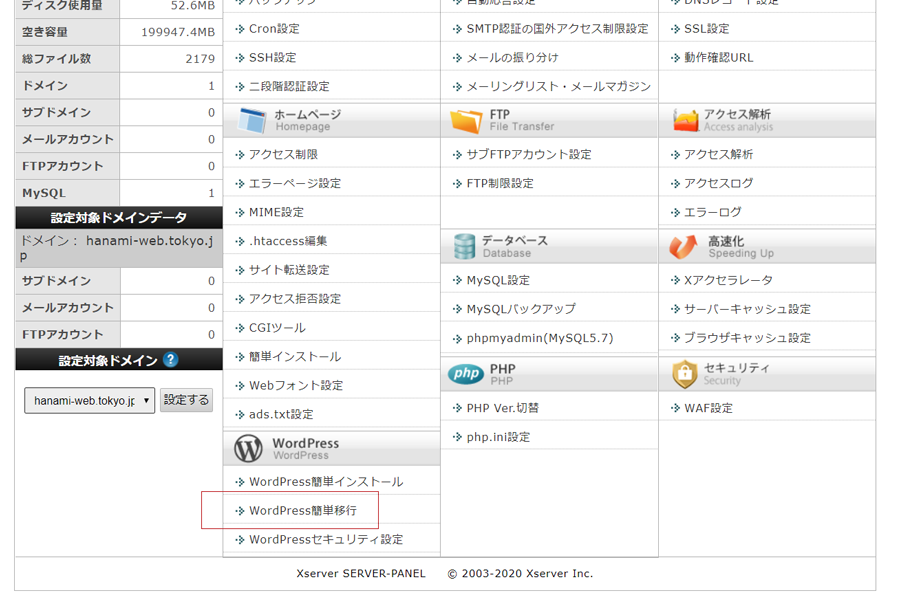Open WordPressセキュリティ設定
The width and height of the screenshot is (900, 594).
(326, 539)
